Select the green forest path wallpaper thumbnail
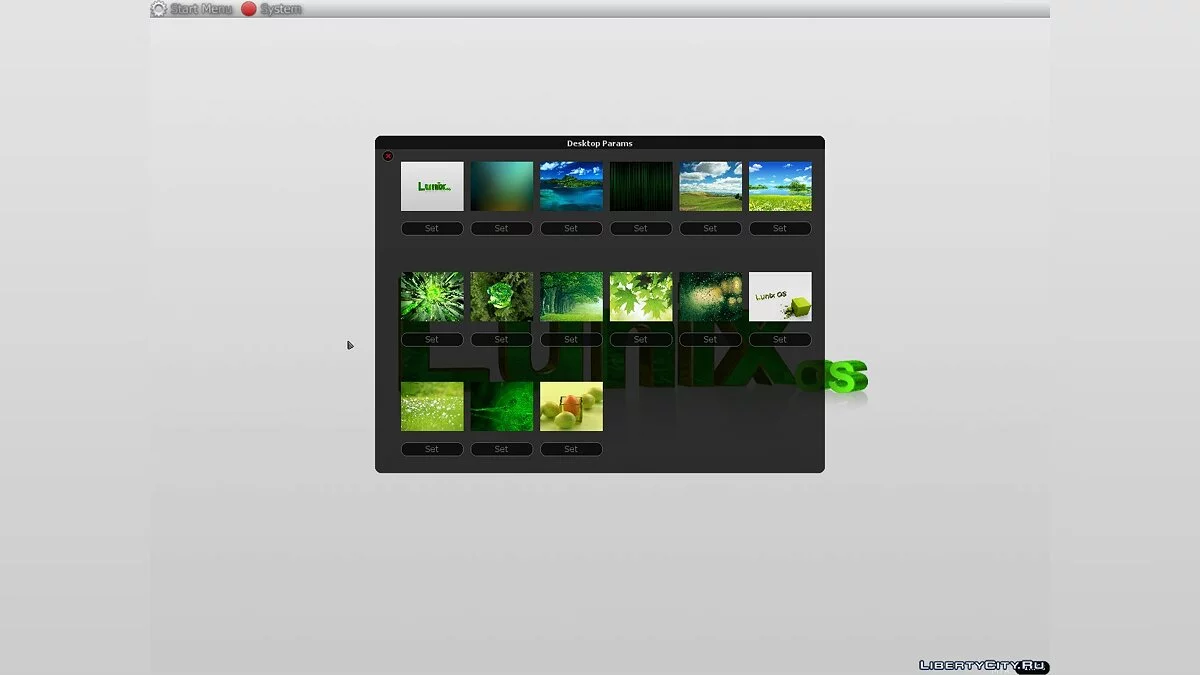Viewport: 1200px width, 675px height. click(x=571, y=296)
